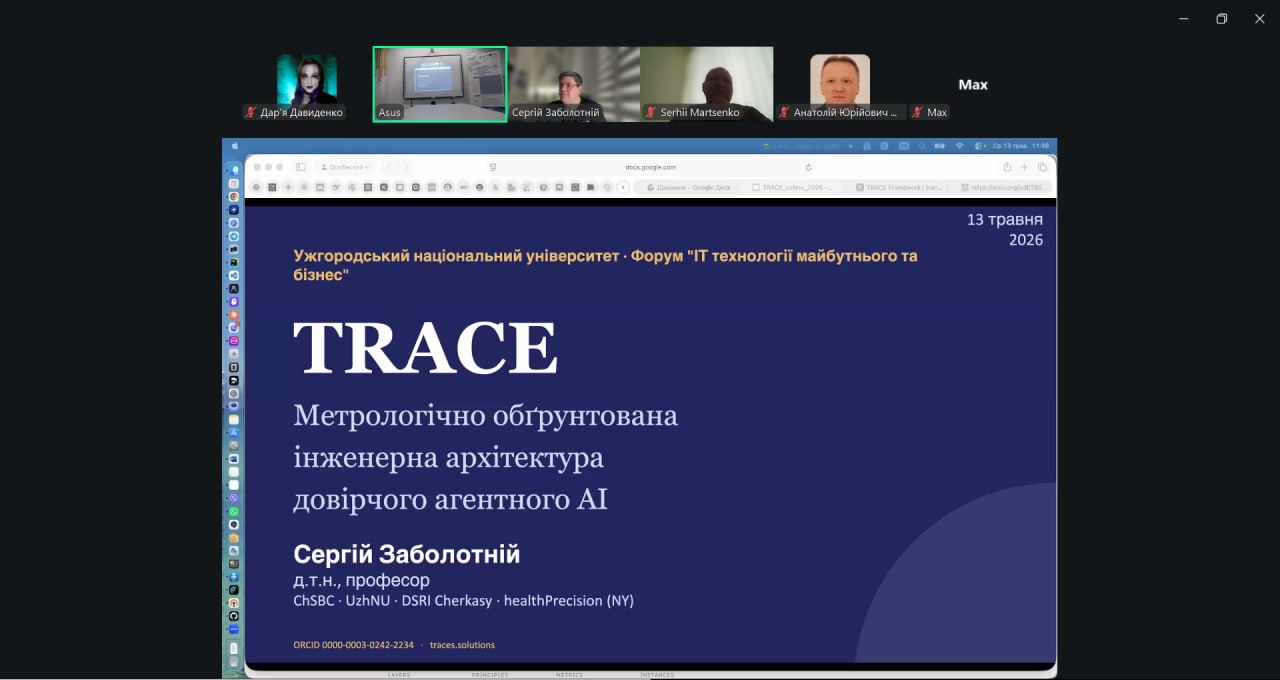Click muted mic icon beside Анатолій Юрійович
The image size is (1280, 680).
point(785,113)
